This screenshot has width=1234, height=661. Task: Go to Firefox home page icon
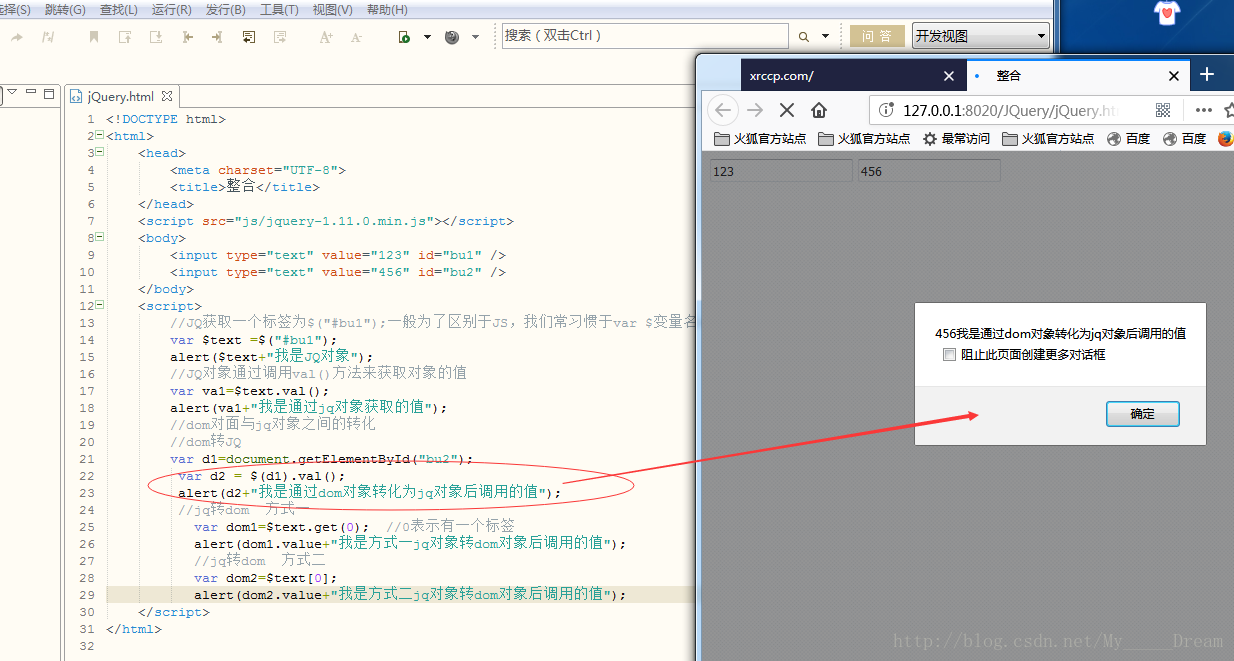[x=819, y=110]
